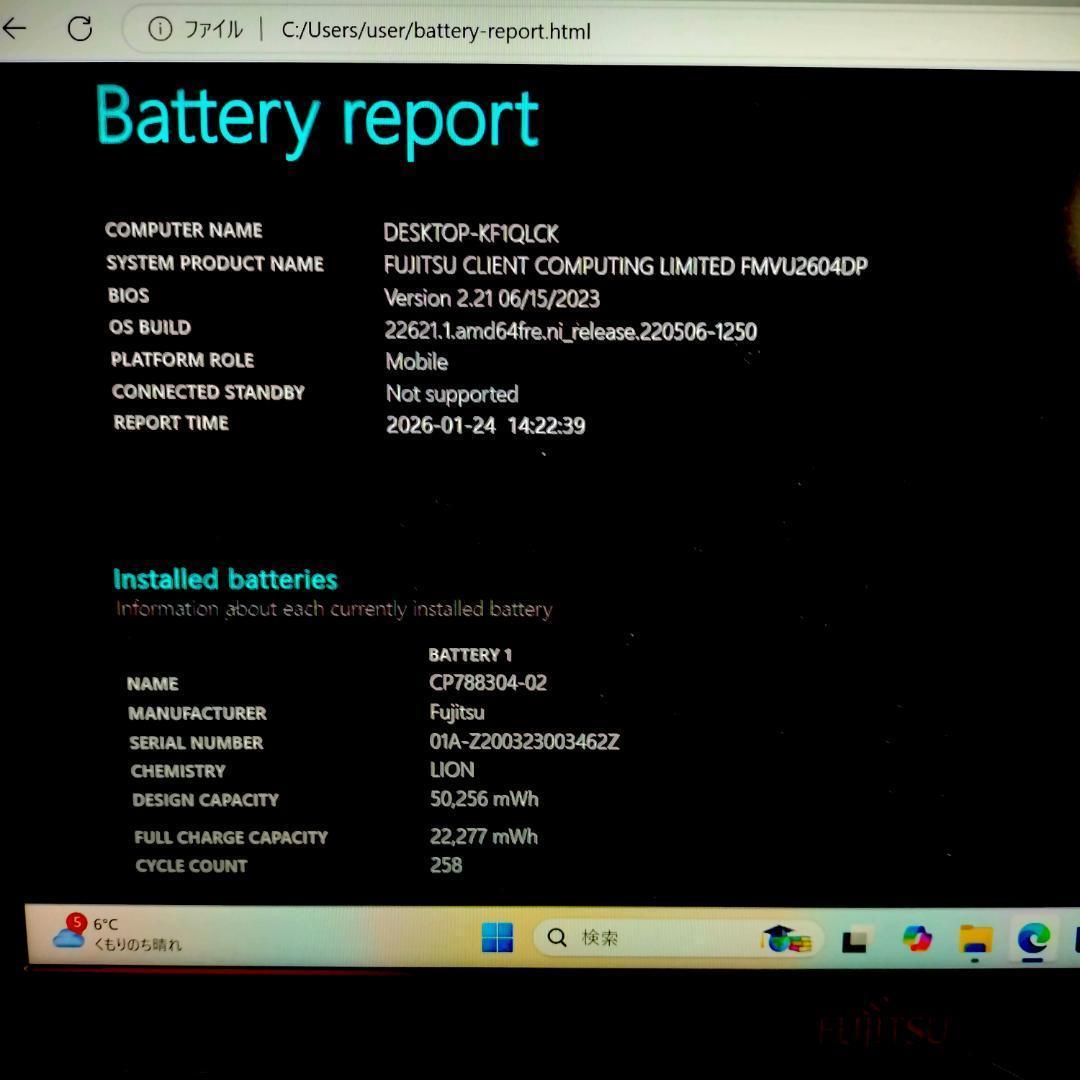Image resolution: width=1080 pixels, height=1080 pixels.
Task: Launch Copilot from the taskbar
Action: [x=919, y=938]
